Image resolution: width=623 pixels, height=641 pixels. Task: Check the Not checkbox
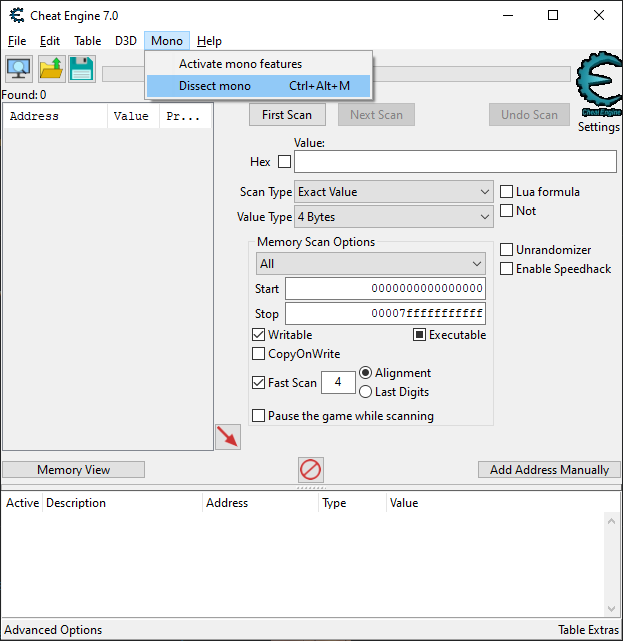coord(506,211)
